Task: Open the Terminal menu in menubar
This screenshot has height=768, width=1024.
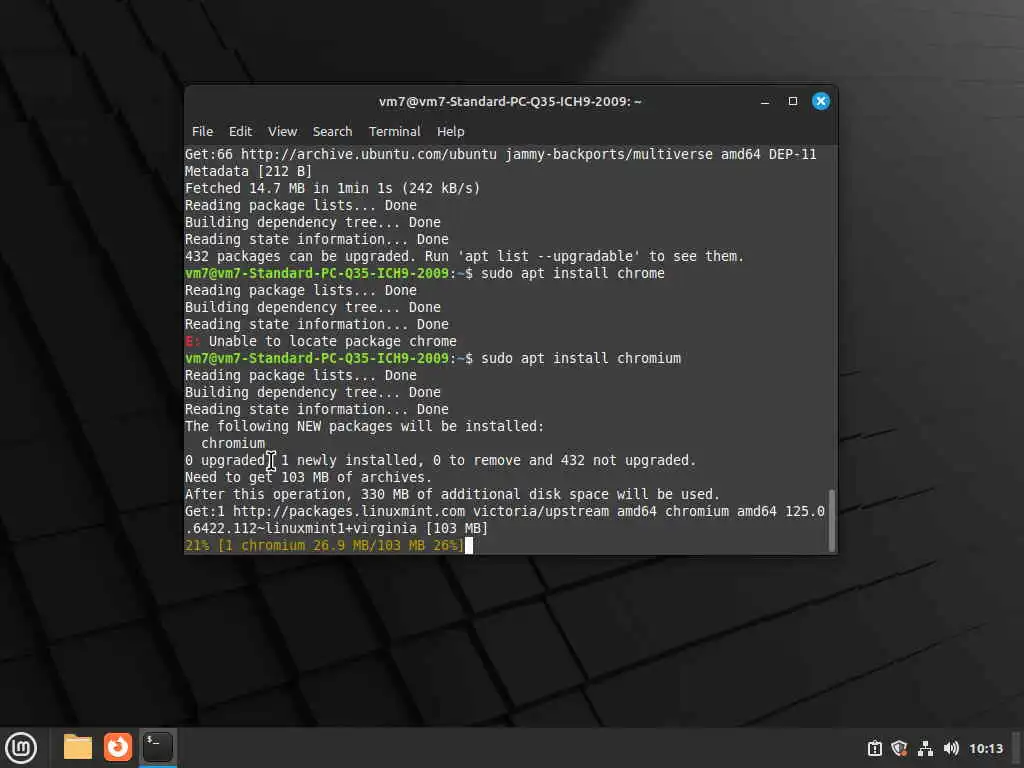Action: (x=394, y=131)
